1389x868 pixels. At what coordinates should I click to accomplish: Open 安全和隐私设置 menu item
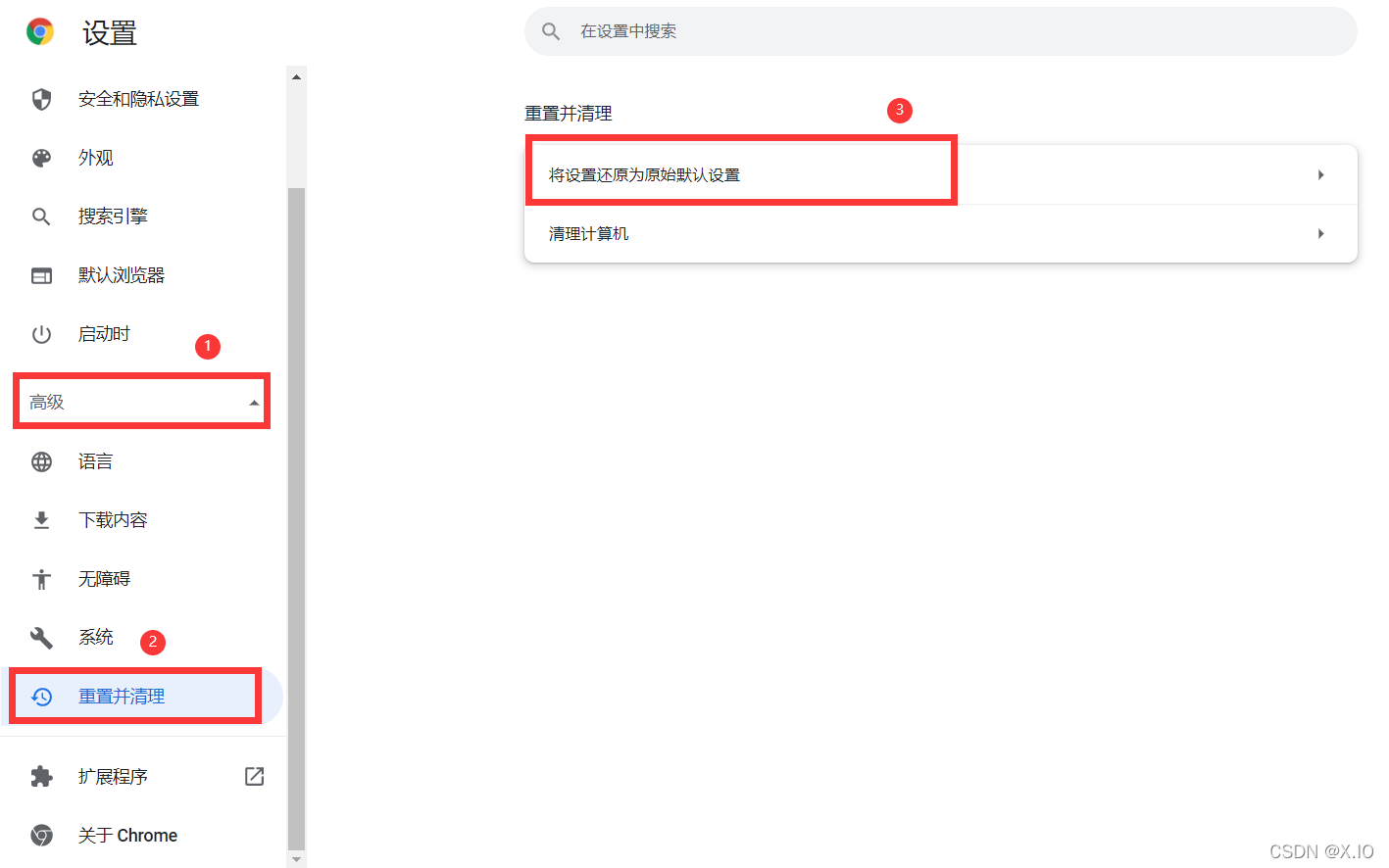[138, 99]
